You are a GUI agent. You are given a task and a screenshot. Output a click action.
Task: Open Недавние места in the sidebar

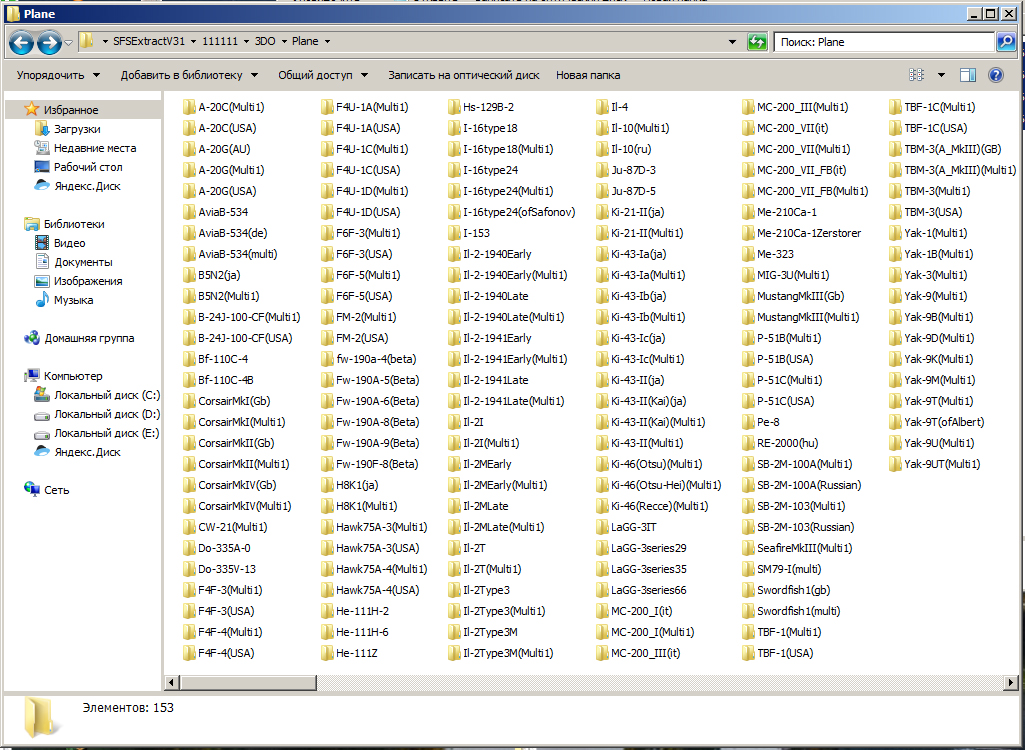pyautogui.click(x=95, y=148)
